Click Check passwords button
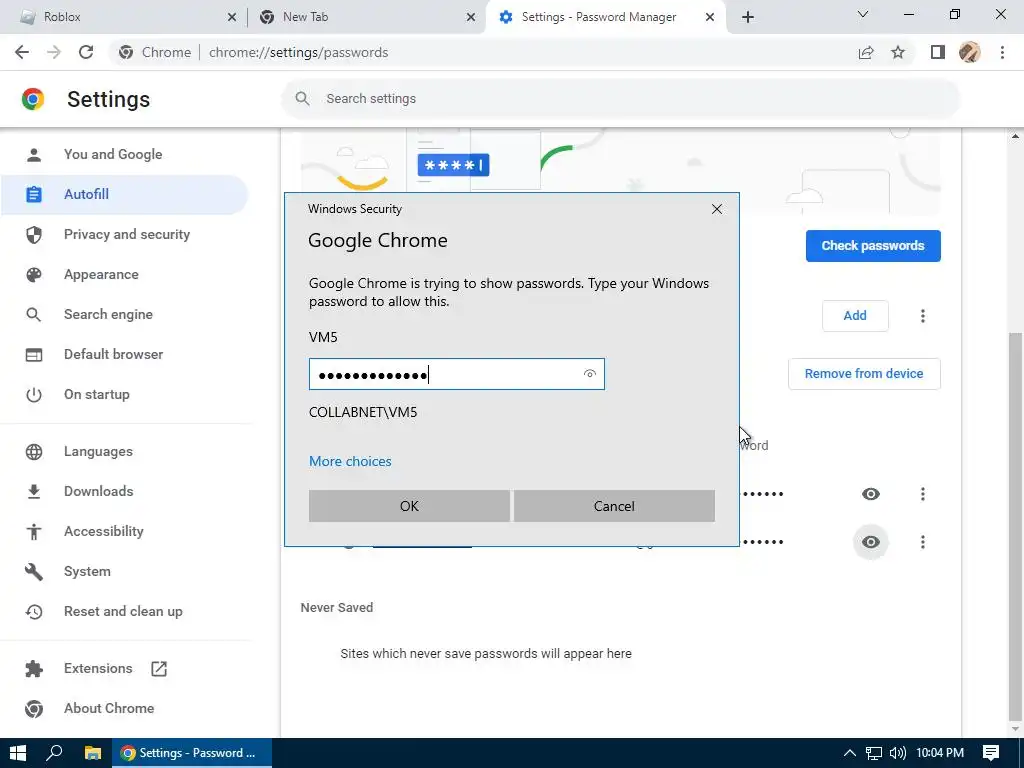 click(x=873, y=246)
